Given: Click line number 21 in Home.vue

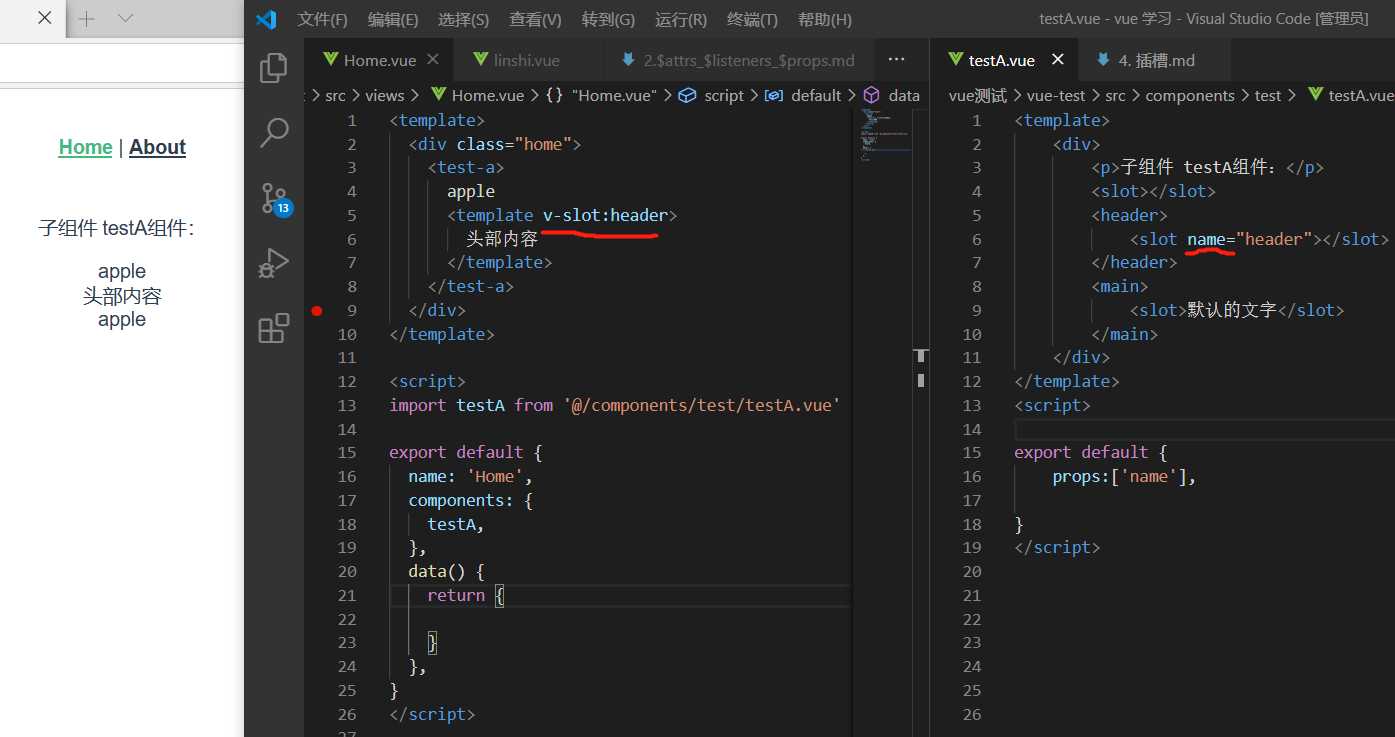Looking at the screenshot, I should pyautogui.click(x=346, y=595).
